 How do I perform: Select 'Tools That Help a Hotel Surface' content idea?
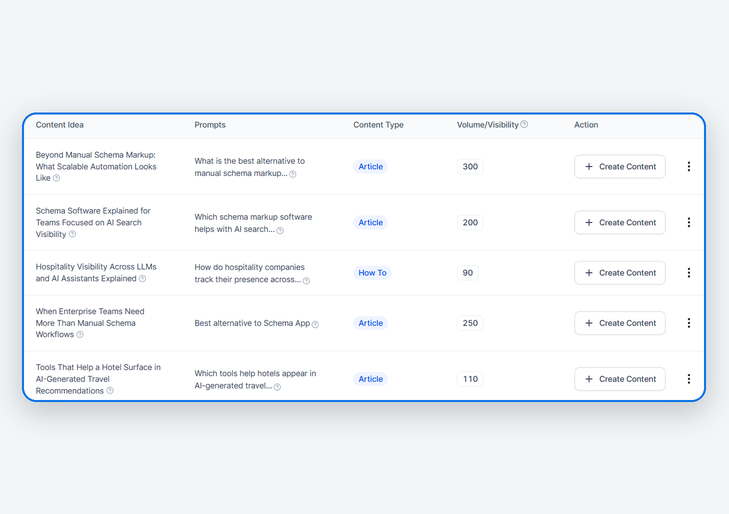click(98, 379)
